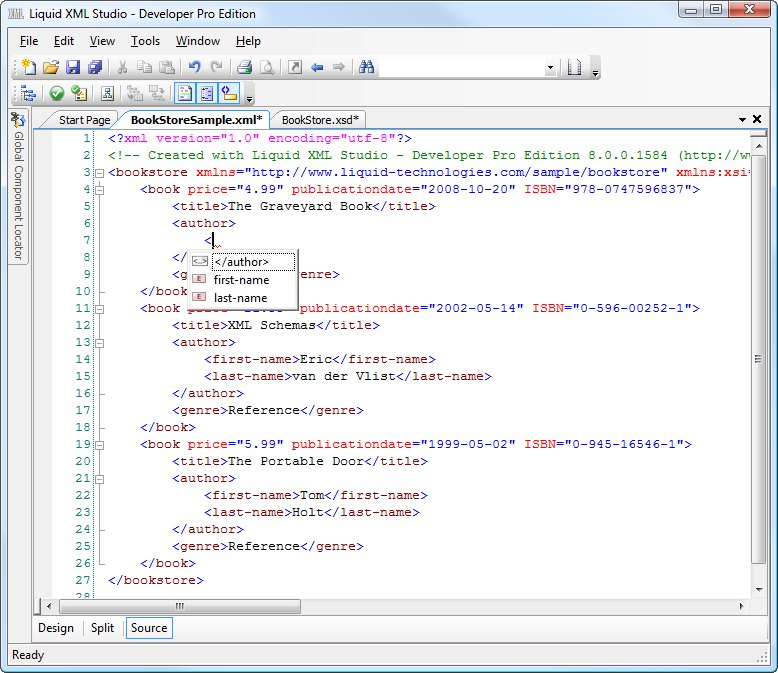Open the document tab list dropdown
The width and height of the screenshot is (778, 673).
pyautogui.click(x=742, y=120)
